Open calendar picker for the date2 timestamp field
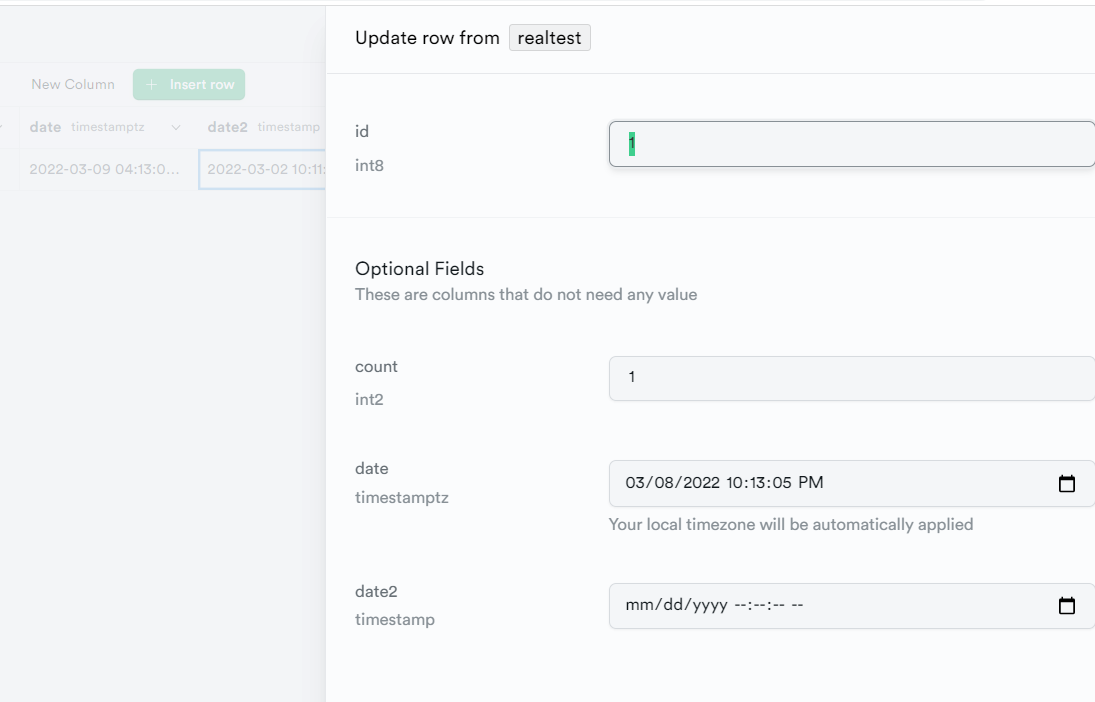The height and width of the screenshot is (702, 1095). coord(1066,606)
